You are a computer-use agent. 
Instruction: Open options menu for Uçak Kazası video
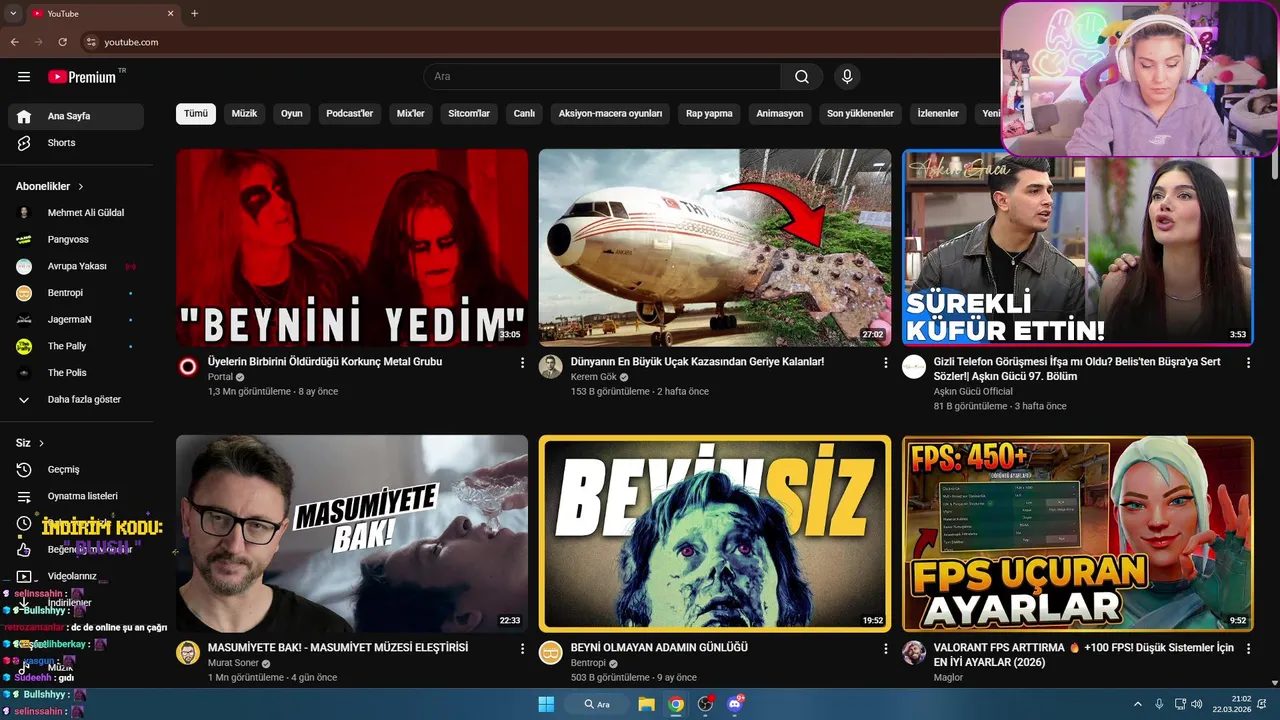coord(885,363)
